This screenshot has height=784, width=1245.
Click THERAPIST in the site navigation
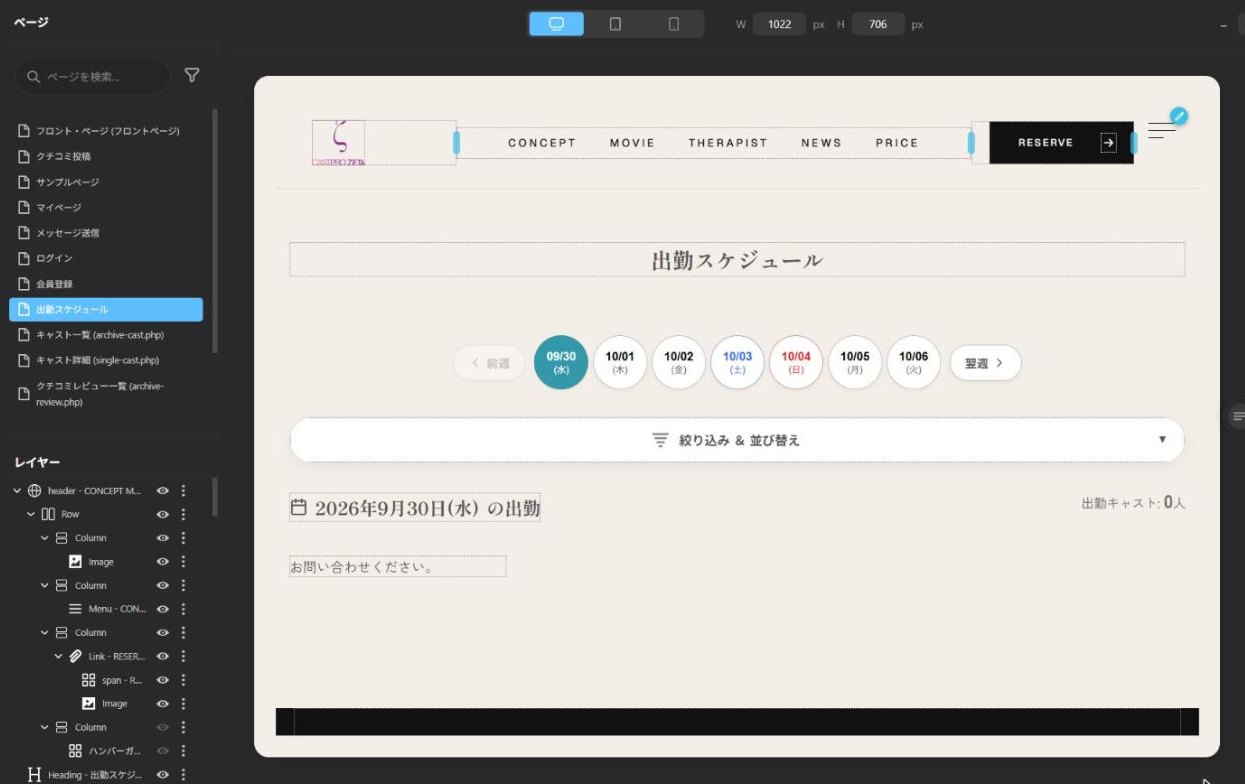pos(728,143)
